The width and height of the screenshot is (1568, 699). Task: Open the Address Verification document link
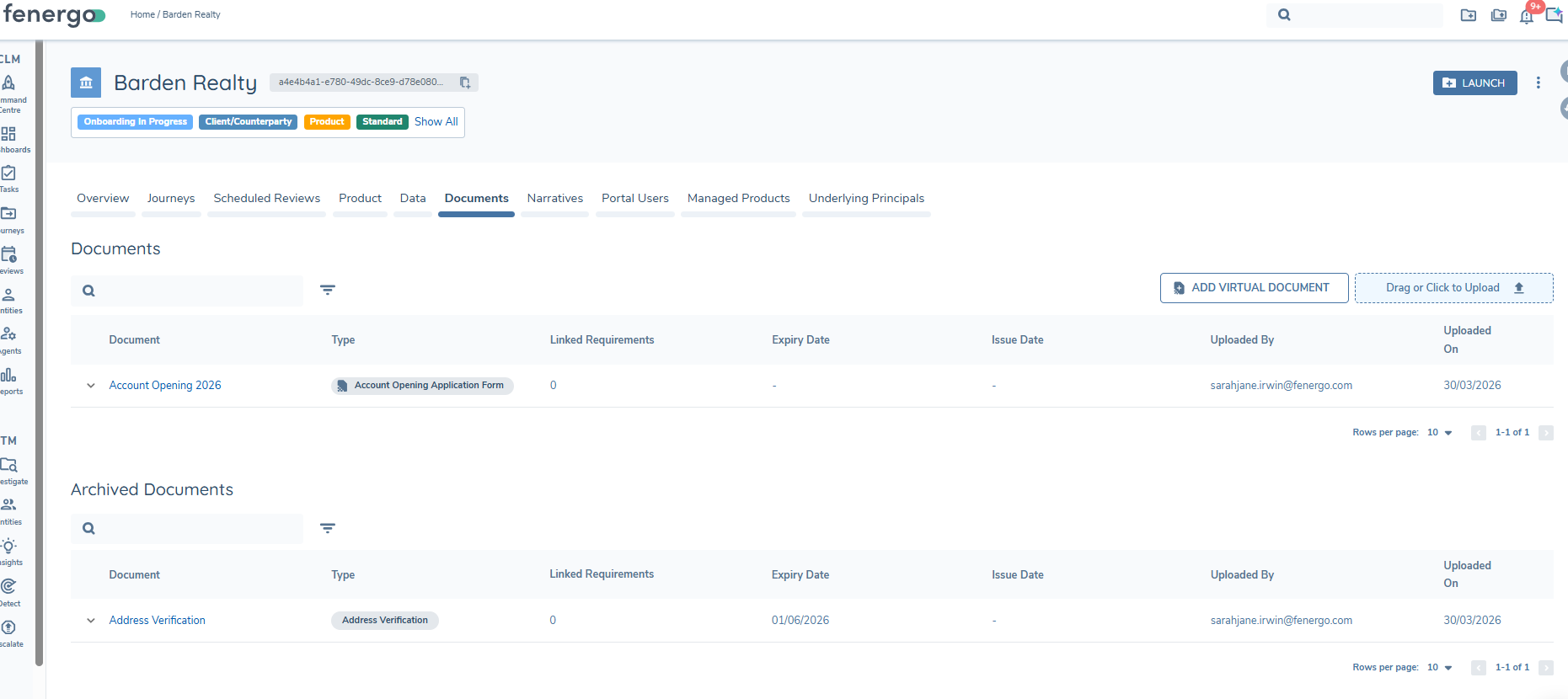[158, 621]
